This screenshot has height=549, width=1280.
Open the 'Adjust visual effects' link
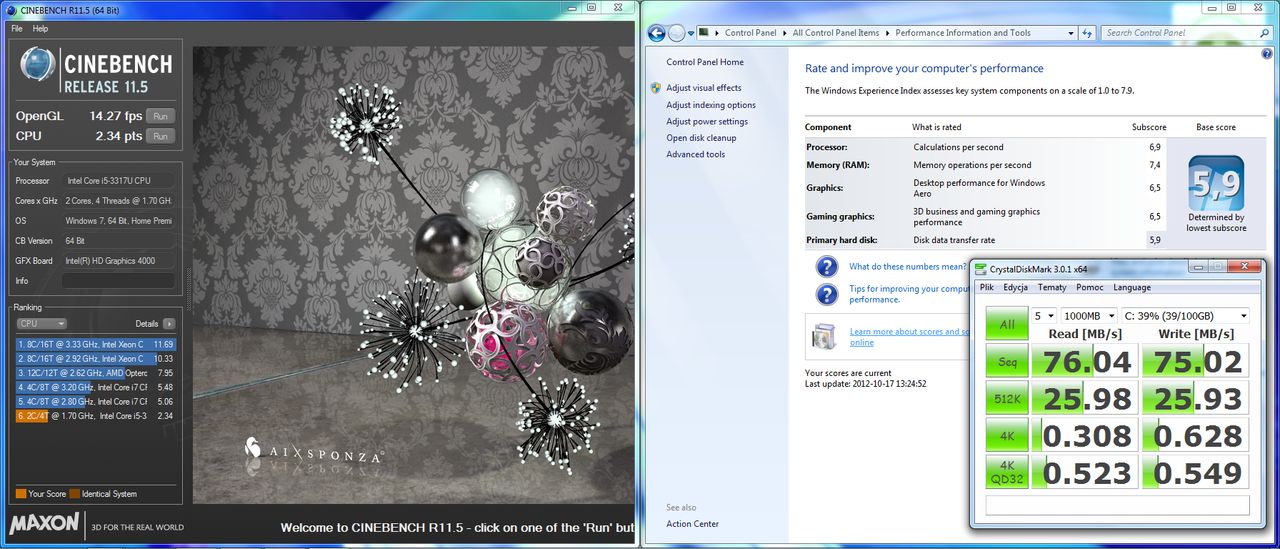(704, 88)
